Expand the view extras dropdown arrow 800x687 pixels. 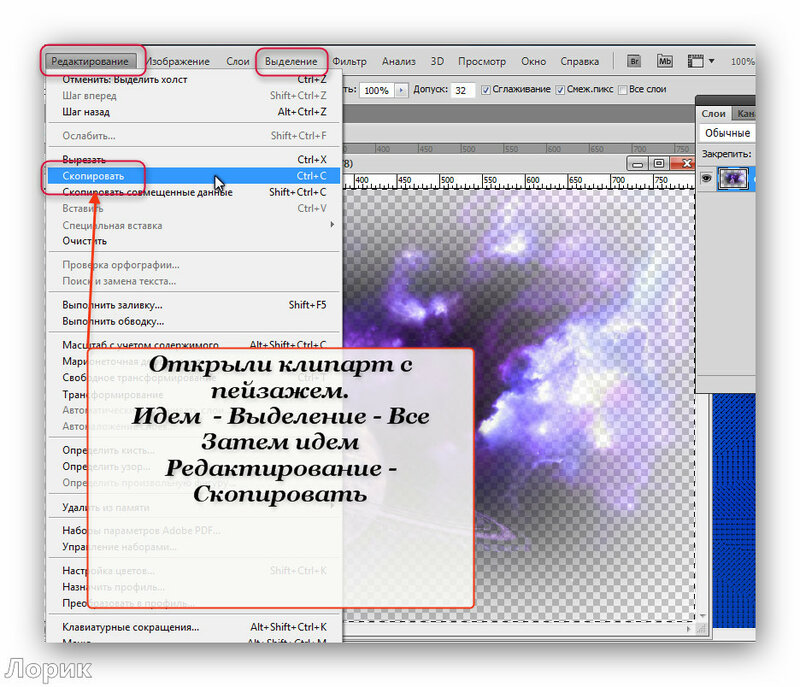point(712,61)
